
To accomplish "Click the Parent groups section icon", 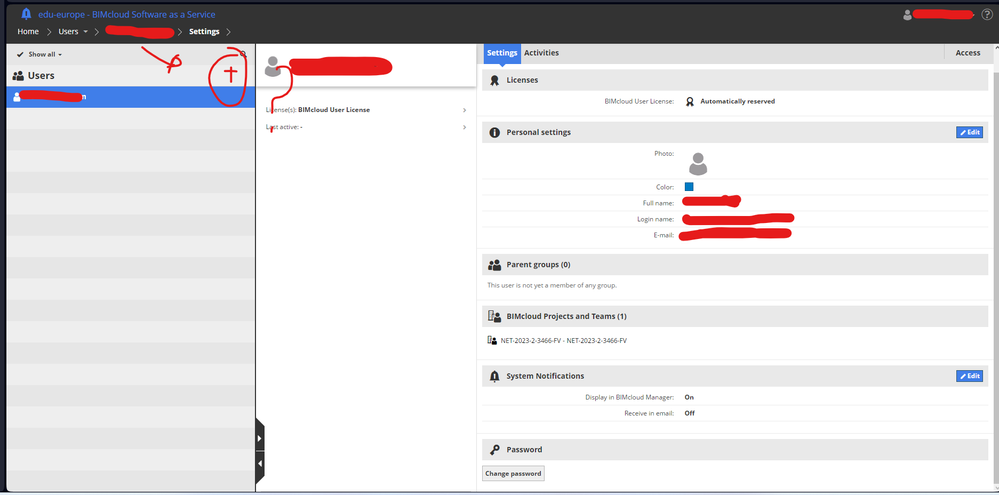I will click(x=494, y=264).
